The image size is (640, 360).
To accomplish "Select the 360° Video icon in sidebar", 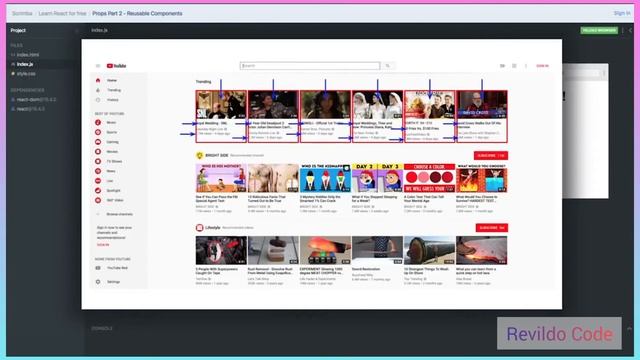I will tap(98, 200).
